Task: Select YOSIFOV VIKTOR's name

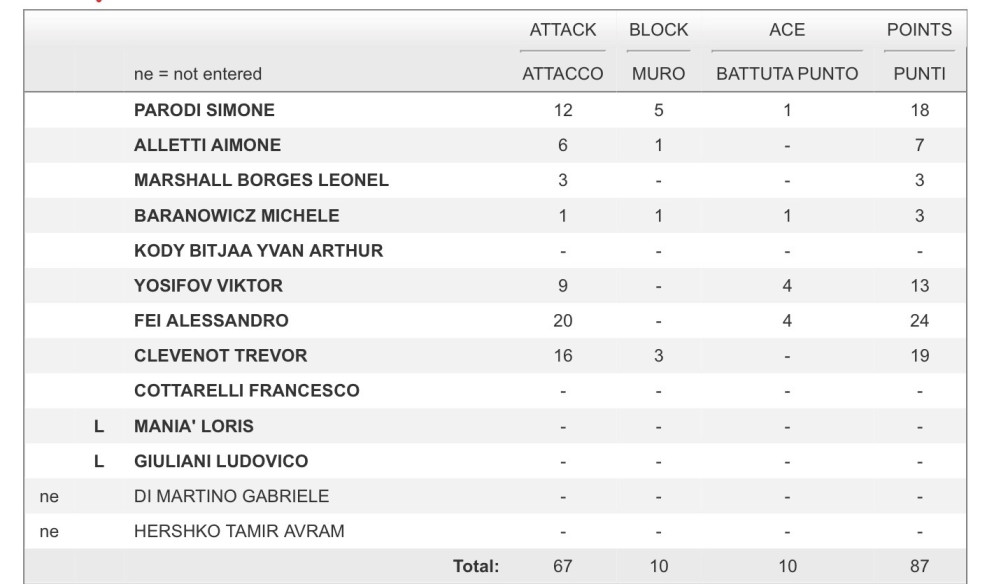Action: pyautogui.click(x=208, y=286)
